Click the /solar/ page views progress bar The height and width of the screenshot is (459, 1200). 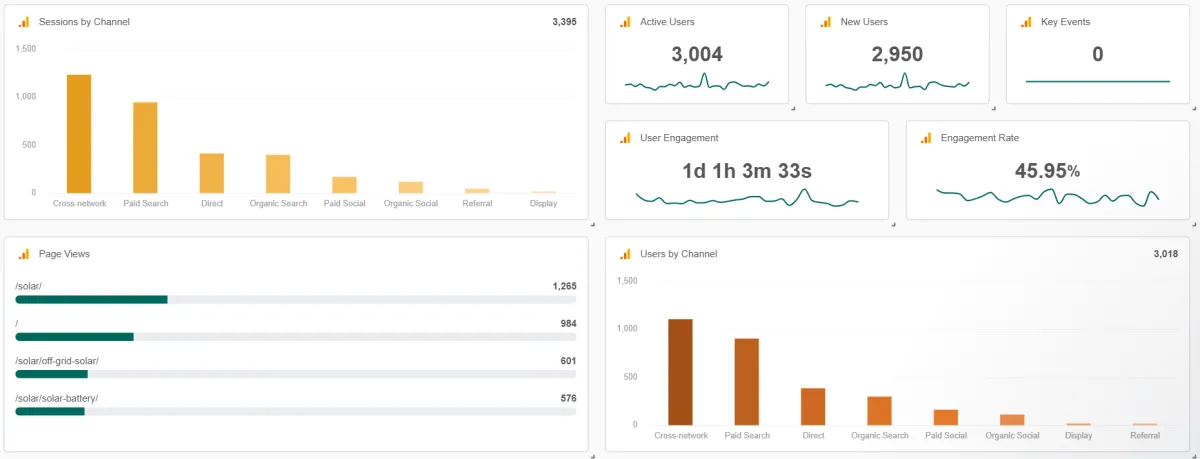click(x=296, y=299)
